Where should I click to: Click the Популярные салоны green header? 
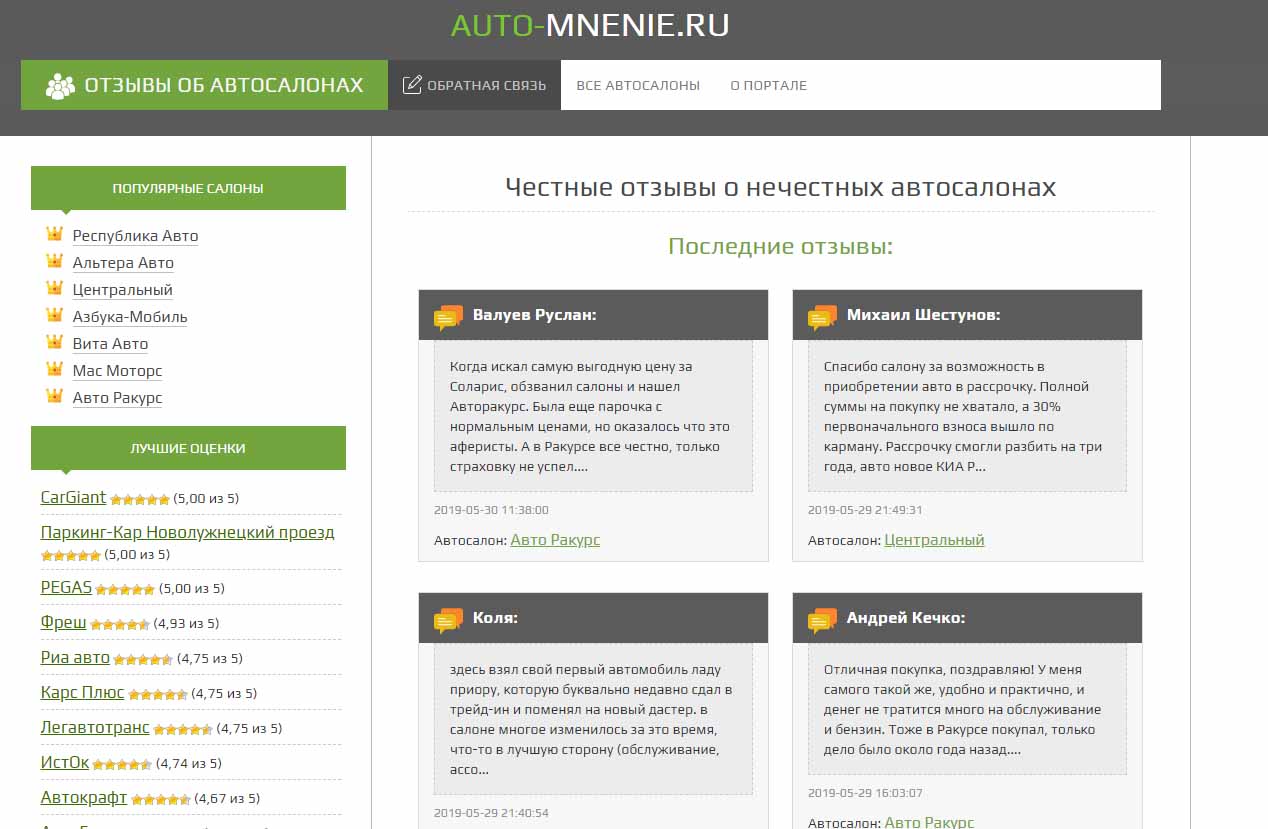click(188, 188)
